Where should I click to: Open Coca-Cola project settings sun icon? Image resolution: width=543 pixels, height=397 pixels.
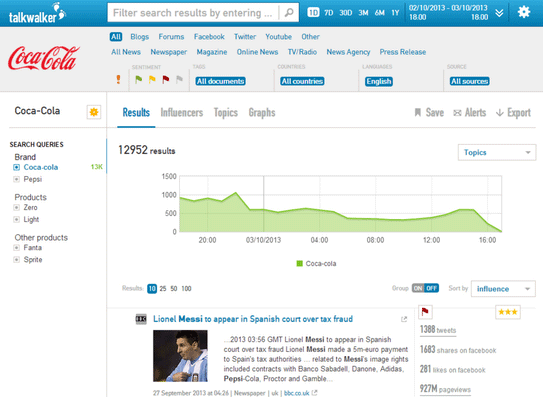[94, 112]
